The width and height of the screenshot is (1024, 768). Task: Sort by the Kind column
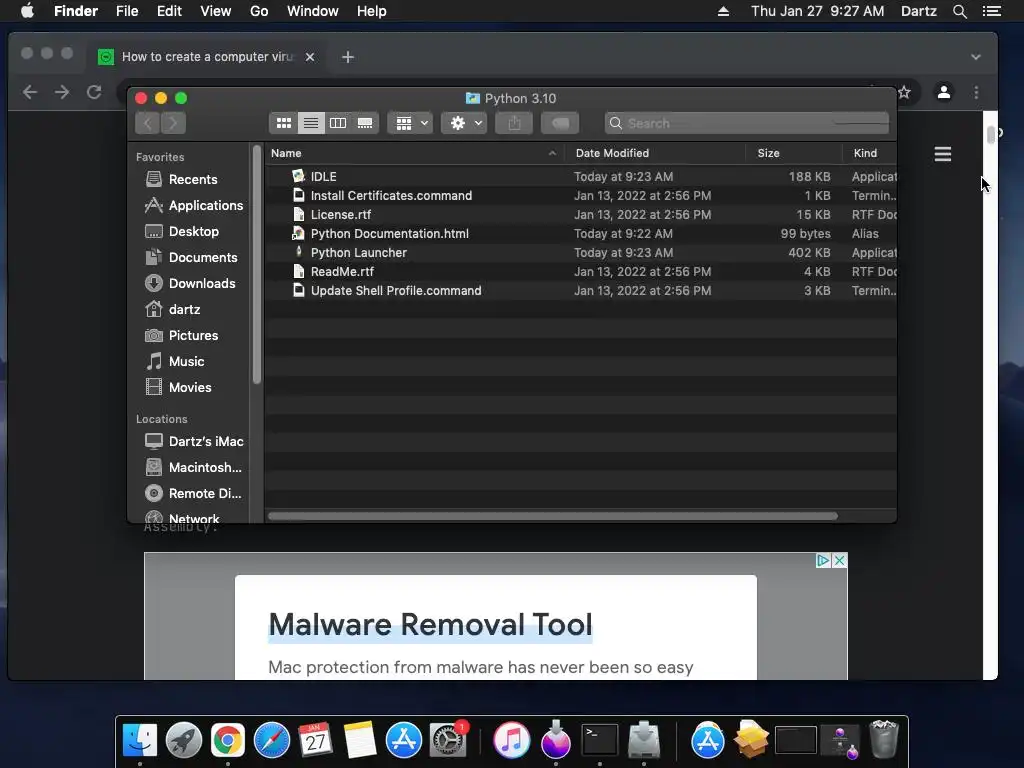pos(870,153)
